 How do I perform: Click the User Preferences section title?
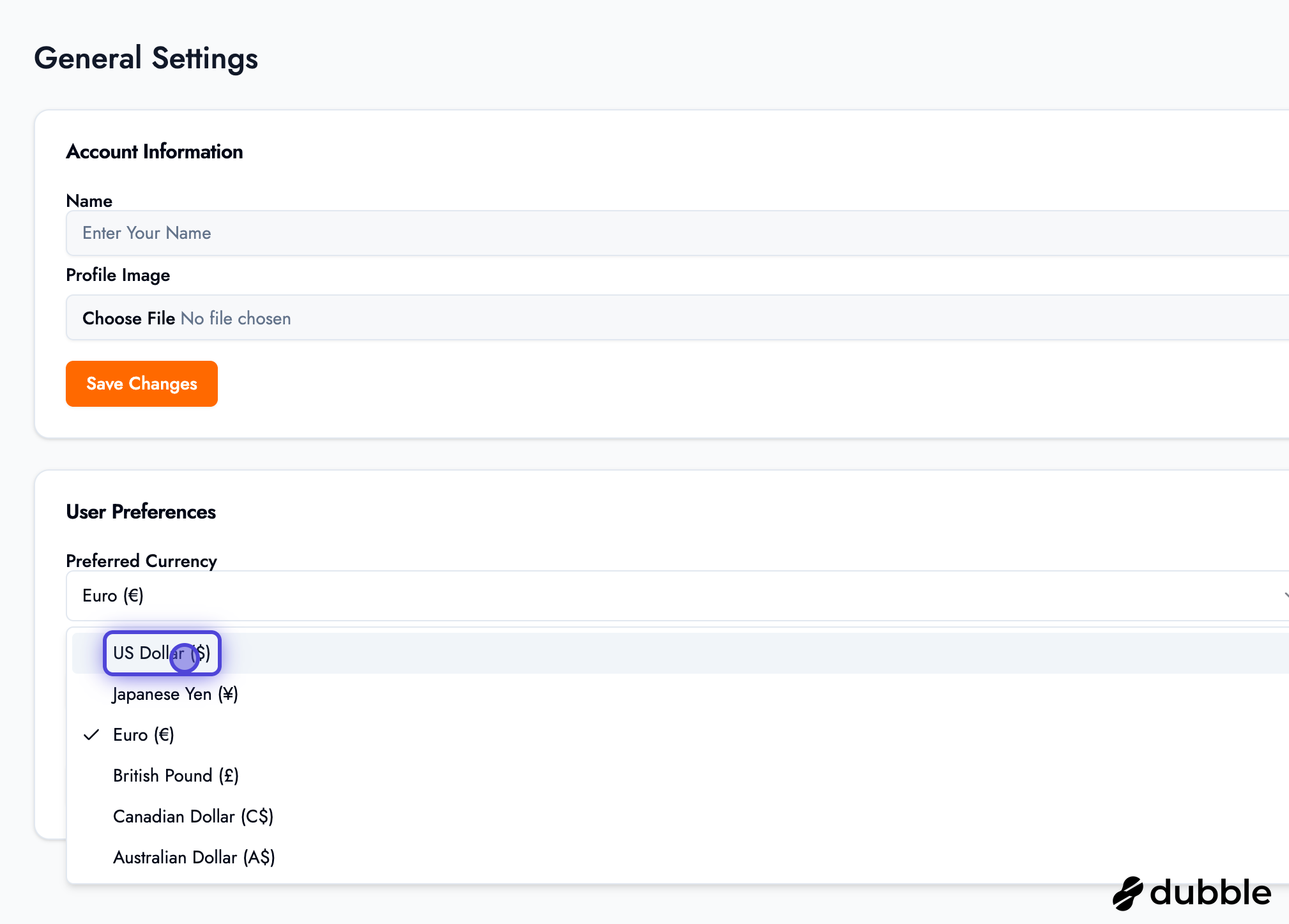click(x=141, y=511)
